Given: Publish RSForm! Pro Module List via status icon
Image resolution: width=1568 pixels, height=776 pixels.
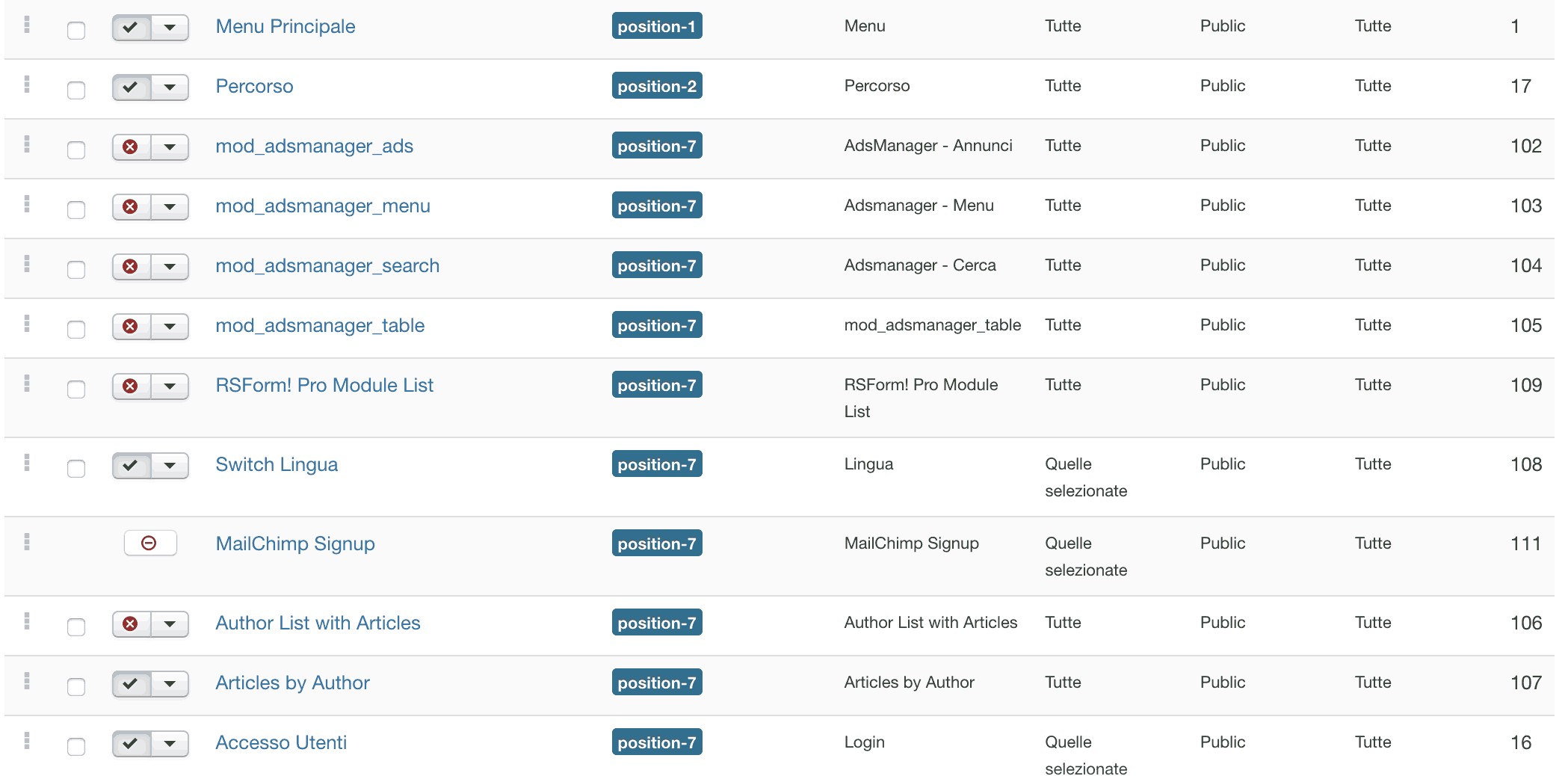Looking at the screenshot, I should tap(131, 386).
